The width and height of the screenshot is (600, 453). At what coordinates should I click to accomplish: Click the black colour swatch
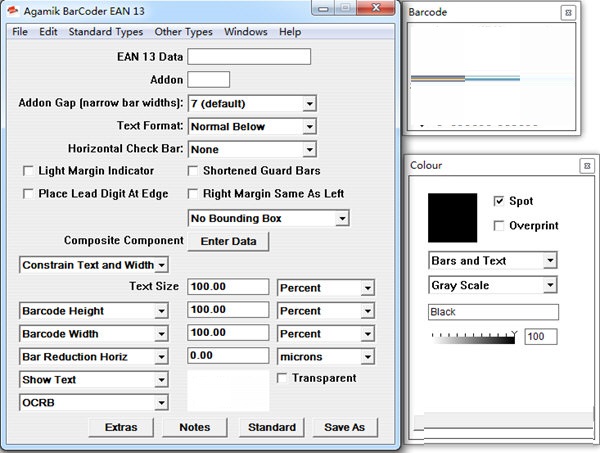coord(452,218)
